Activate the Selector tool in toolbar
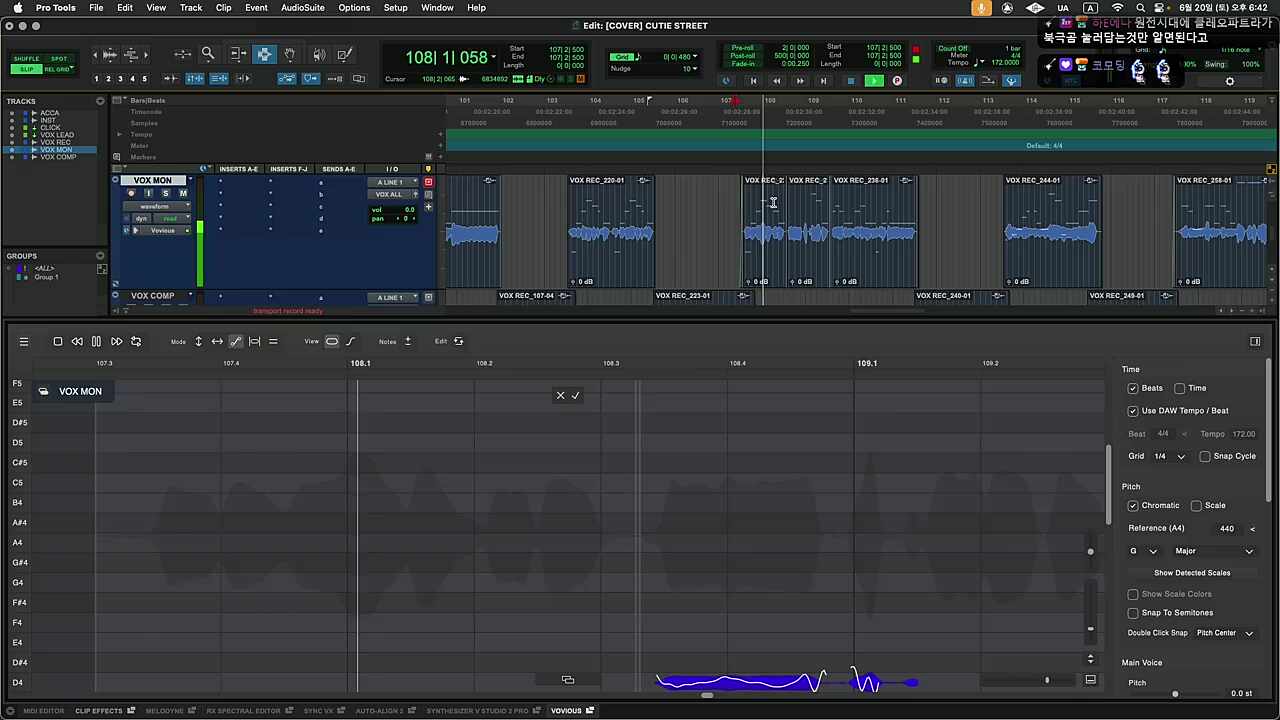The height and width of the screenshot is (720, 1280). (264, 54)
